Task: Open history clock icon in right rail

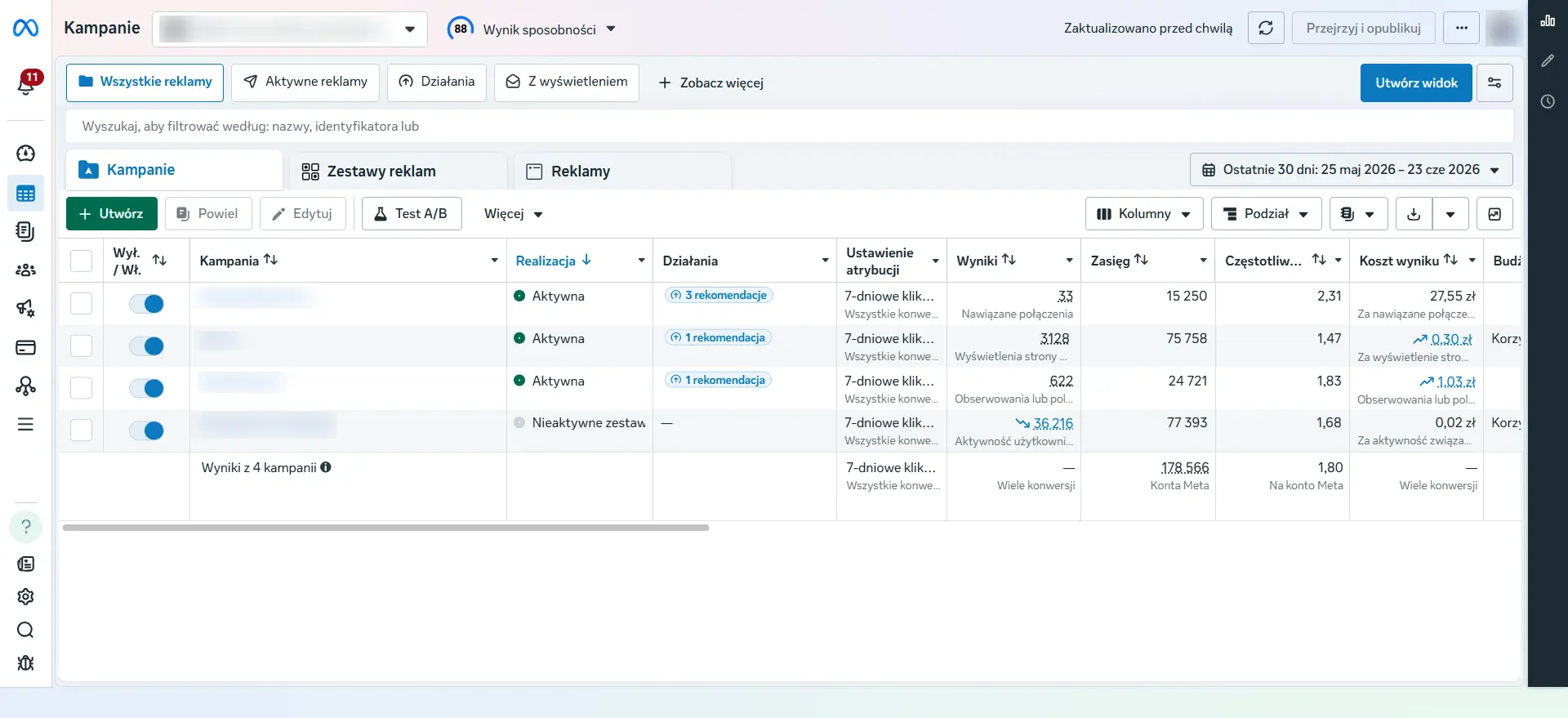Action: 1548,102
